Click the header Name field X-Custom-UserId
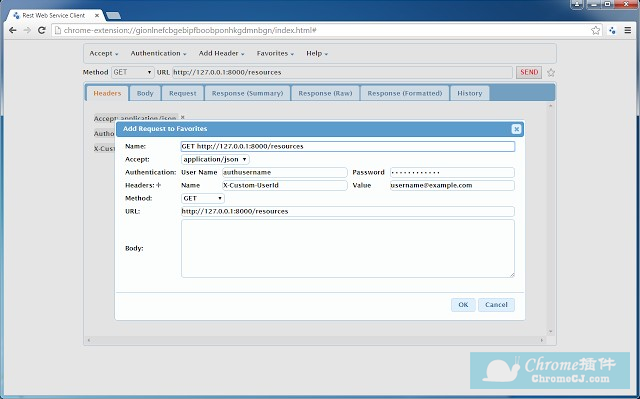 284,185
